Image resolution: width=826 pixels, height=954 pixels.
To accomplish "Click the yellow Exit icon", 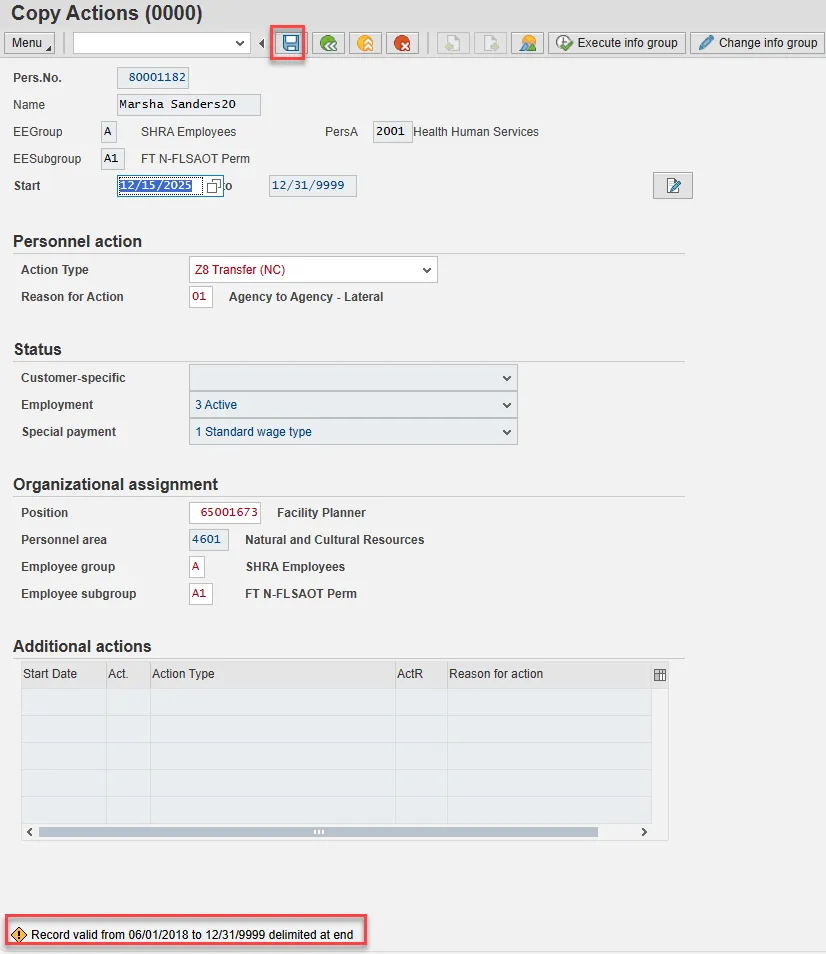I will click(365, 43).
